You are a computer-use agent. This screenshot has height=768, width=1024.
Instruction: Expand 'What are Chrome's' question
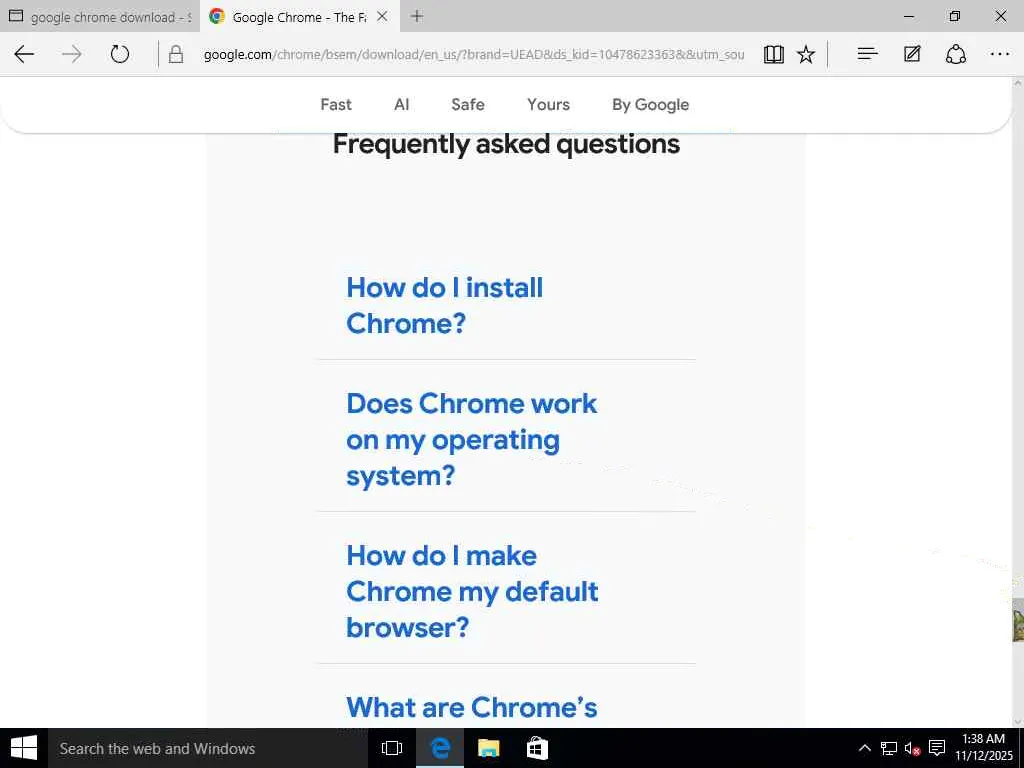tap(472, 707)
